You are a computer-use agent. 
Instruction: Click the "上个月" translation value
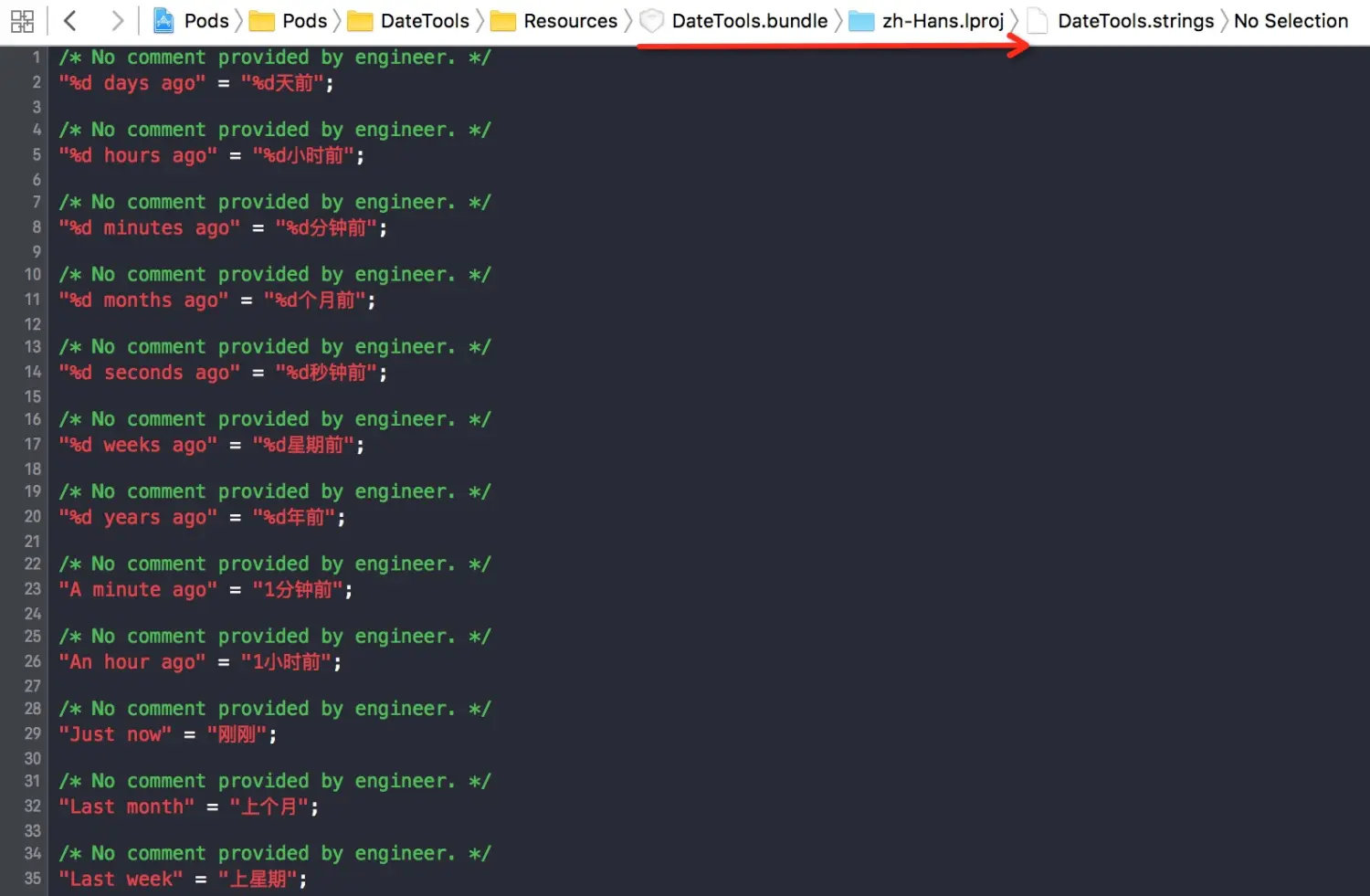pos(269,806)
